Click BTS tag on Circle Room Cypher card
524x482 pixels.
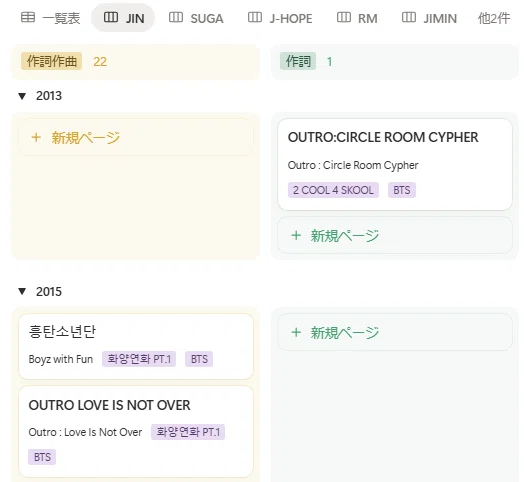(x=402, y=190)
